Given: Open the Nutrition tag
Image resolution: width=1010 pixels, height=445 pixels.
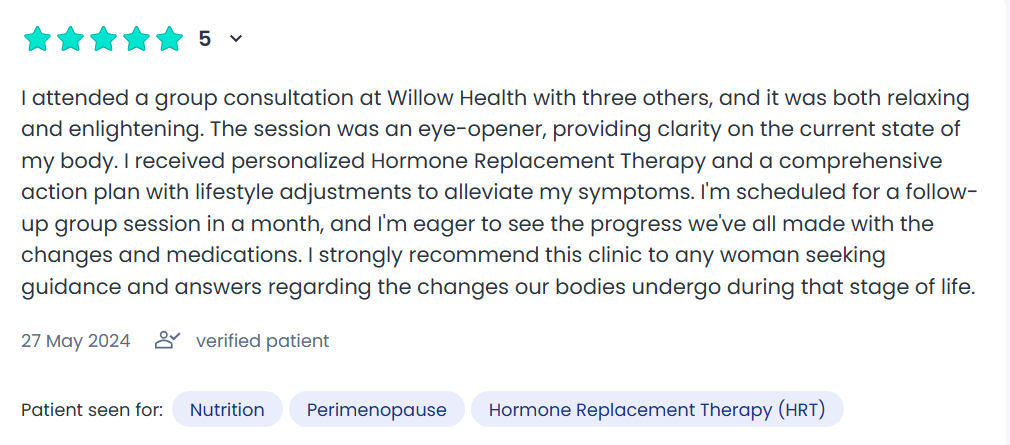Looking at the screenshot, I should click(x=227, y=410).
